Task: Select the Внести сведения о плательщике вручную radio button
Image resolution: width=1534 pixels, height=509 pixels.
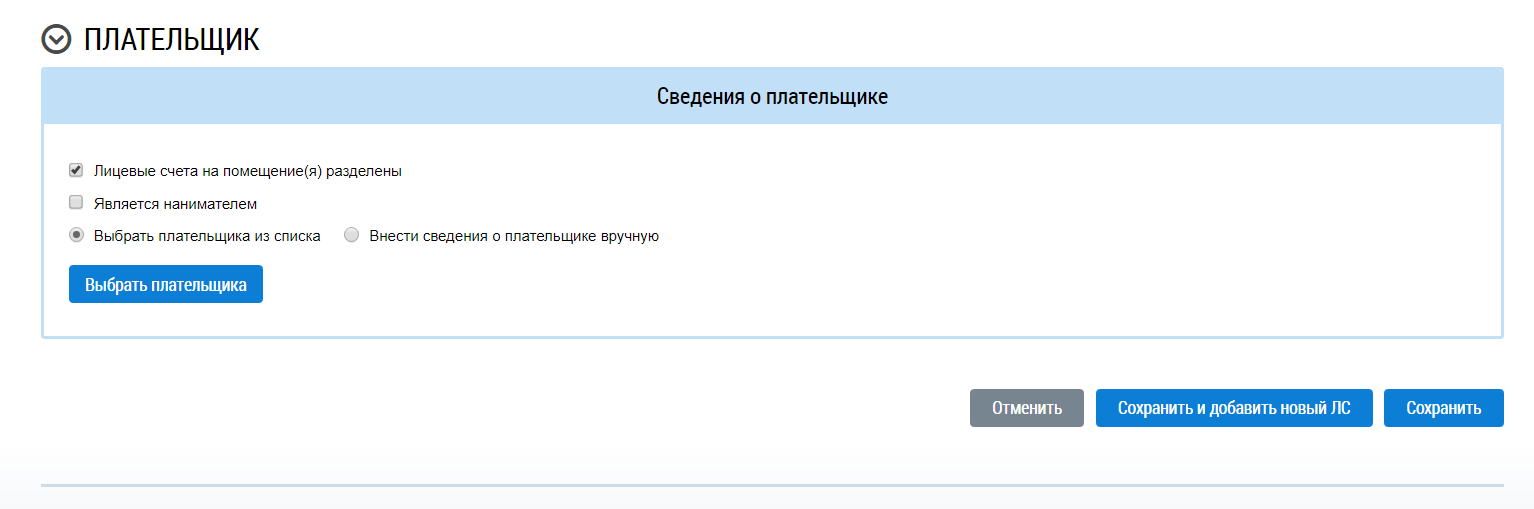Action: click(351, 236)
